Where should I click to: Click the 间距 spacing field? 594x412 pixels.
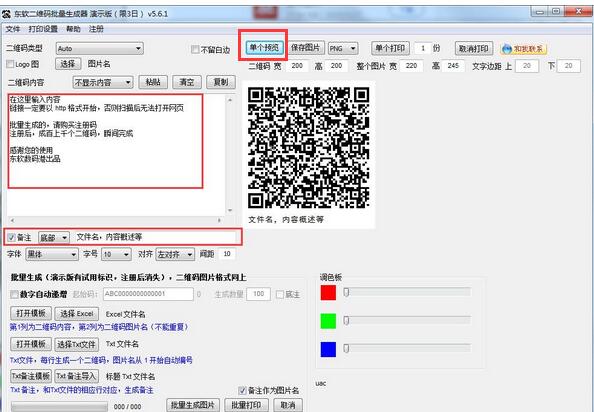point(227,254)
